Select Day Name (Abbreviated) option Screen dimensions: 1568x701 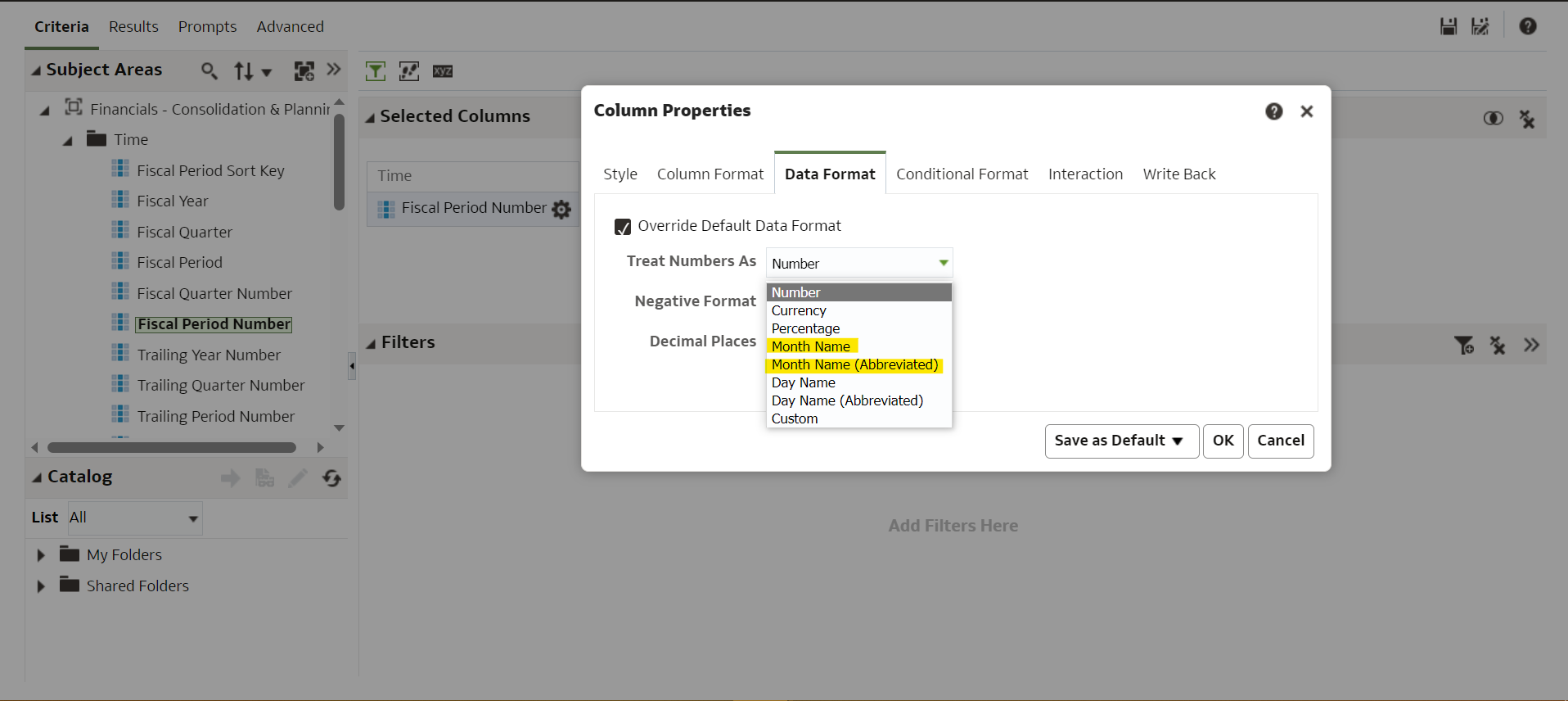point(859,400)
